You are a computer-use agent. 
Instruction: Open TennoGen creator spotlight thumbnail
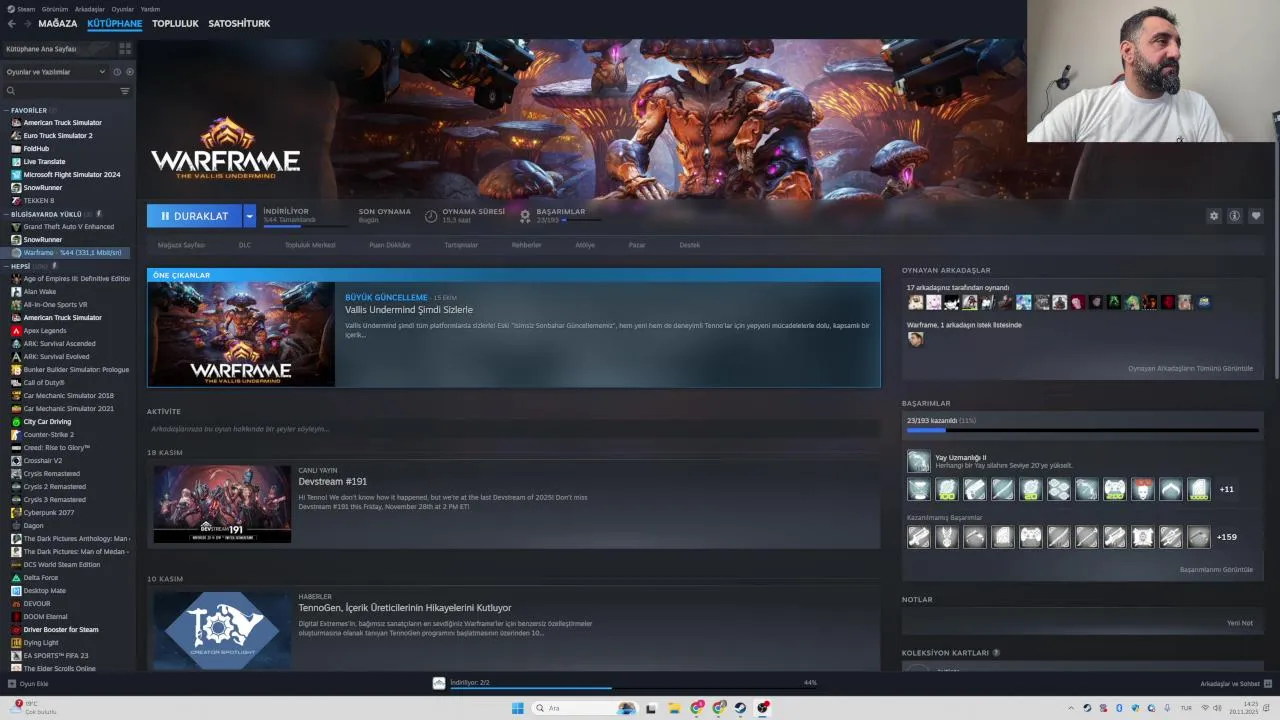pyautogui.click(x=222, y=631)
